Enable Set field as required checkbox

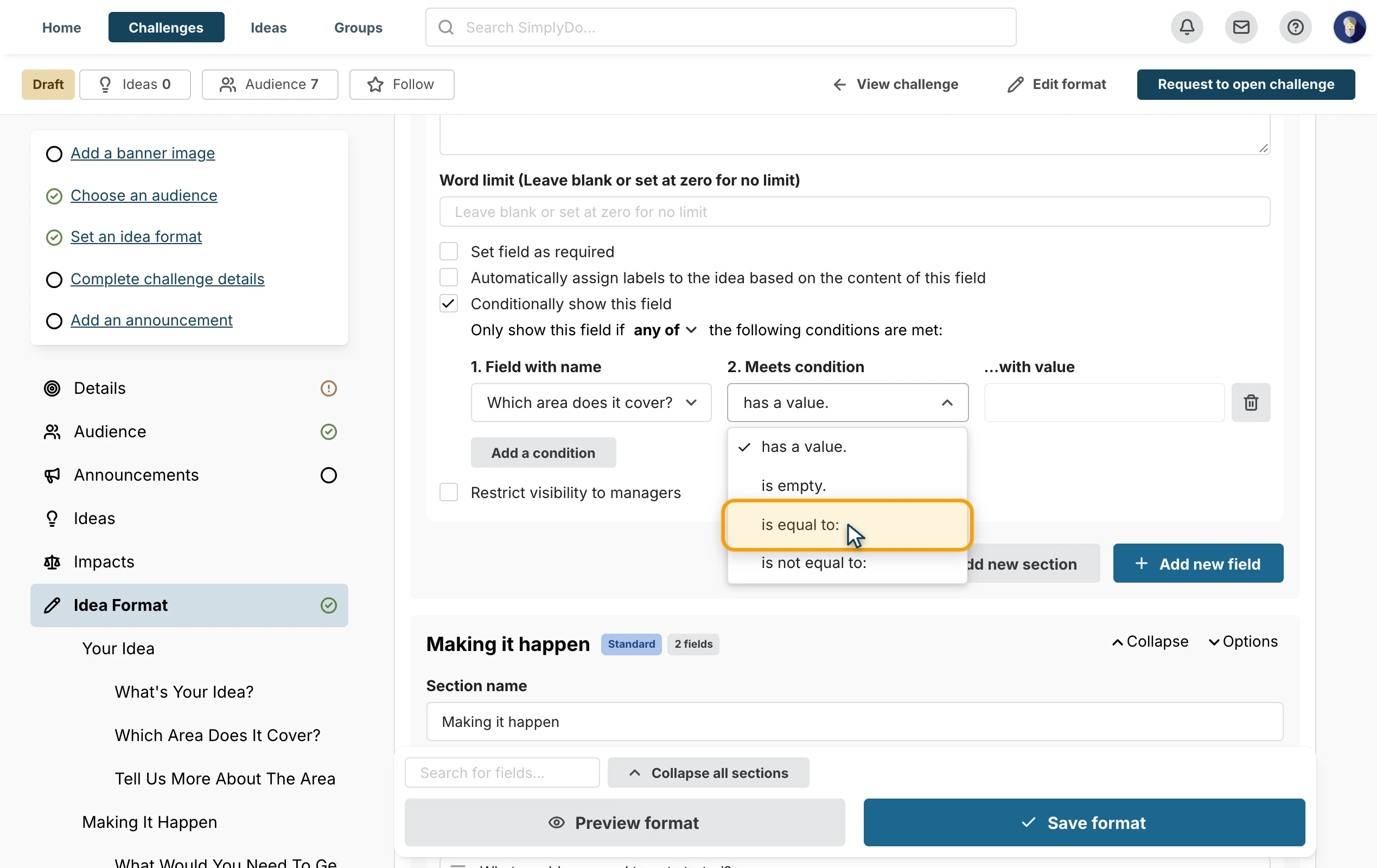pyautogui.click(x=449, y=251)
